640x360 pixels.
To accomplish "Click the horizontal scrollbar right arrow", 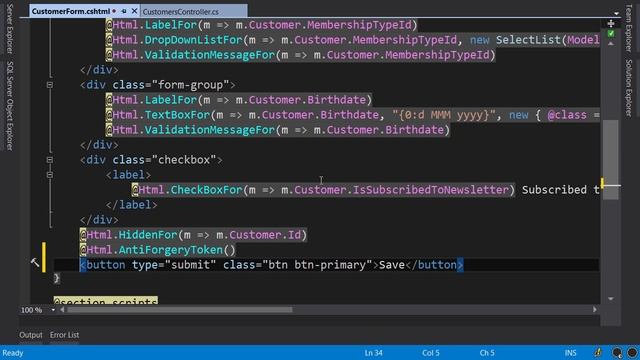I will tap(595, 310).
